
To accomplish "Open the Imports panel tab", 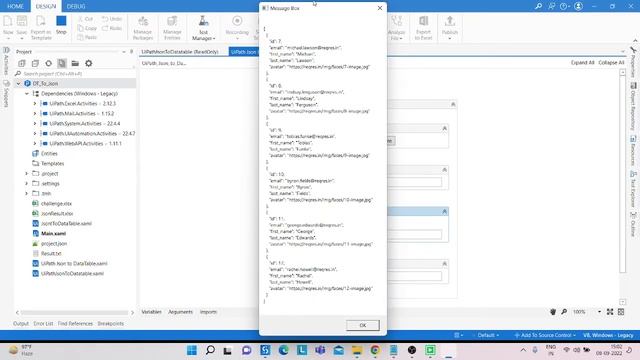I will click(208, 312).
